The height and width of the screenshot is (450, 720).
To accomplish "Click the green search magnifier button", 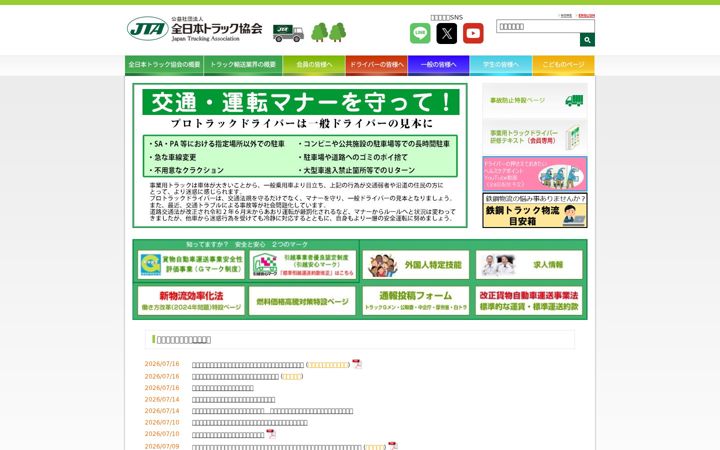I will [x=587, y=40].
